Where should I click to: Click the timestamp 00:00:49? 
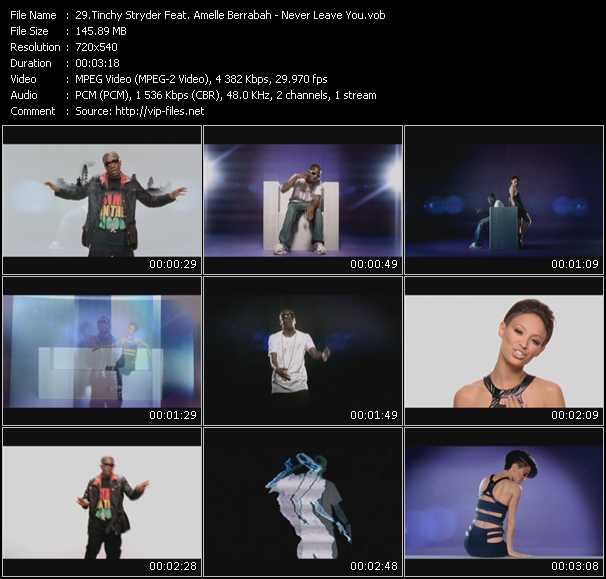[x=374, y=264]
